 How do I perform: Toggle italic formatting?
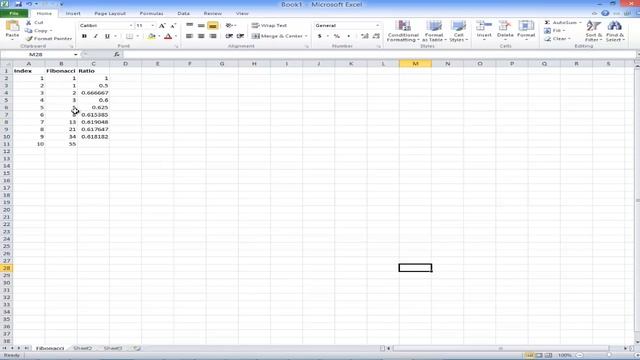tap(96, 36)
